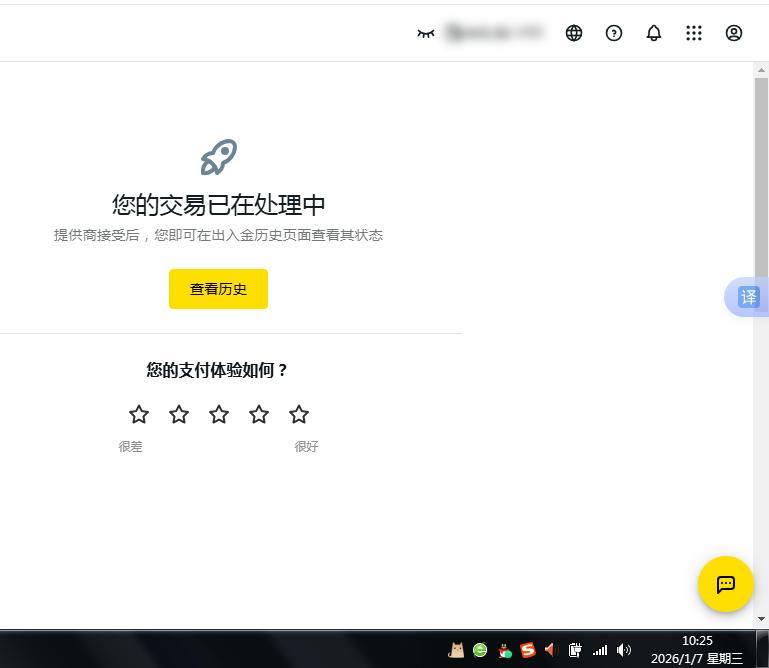Click the 很好 label
The height and width of the screenshot is (668, 769).
tap(306, 446)
